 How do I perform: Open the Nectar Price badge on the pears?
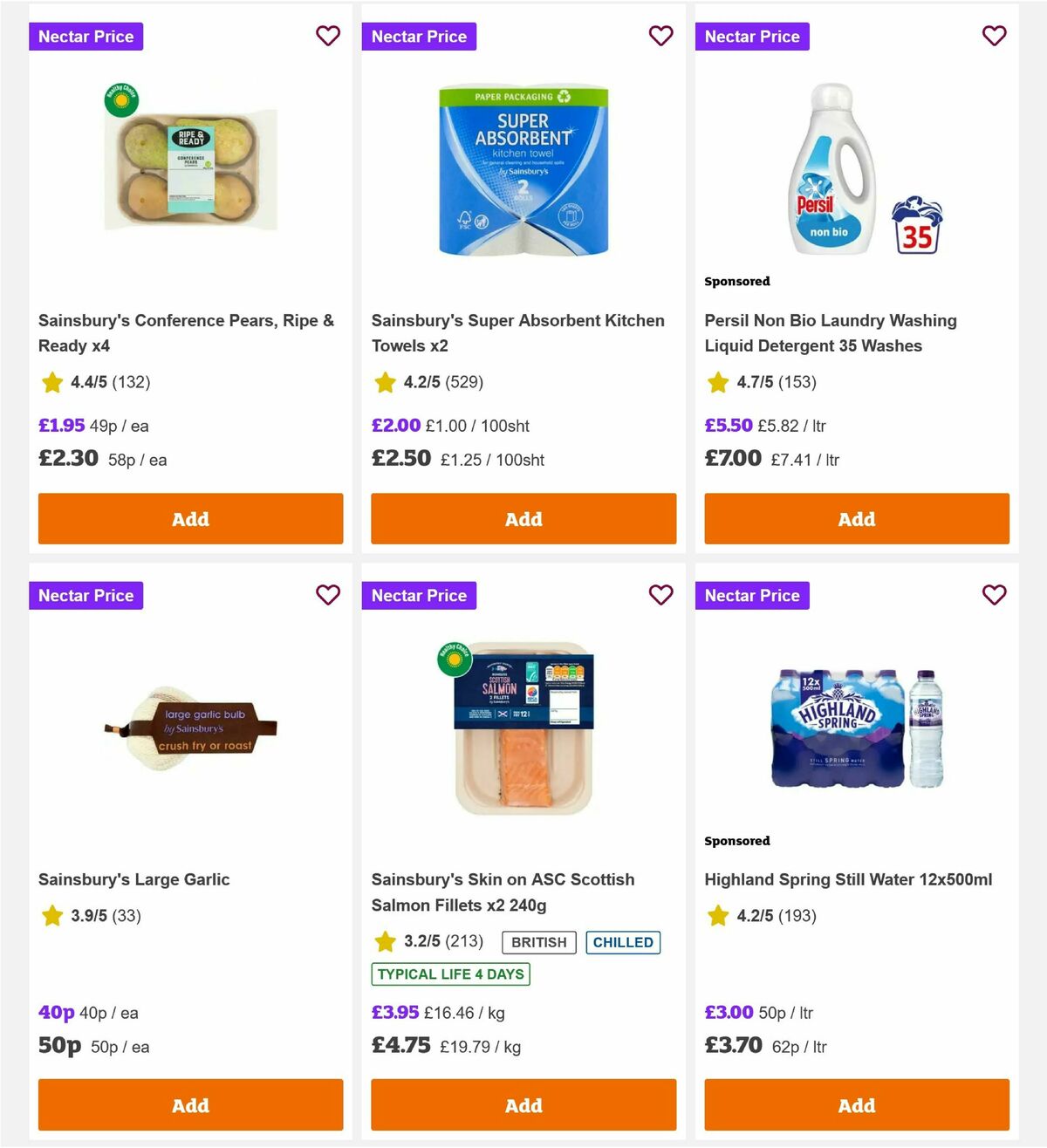[x=86, y=36]
